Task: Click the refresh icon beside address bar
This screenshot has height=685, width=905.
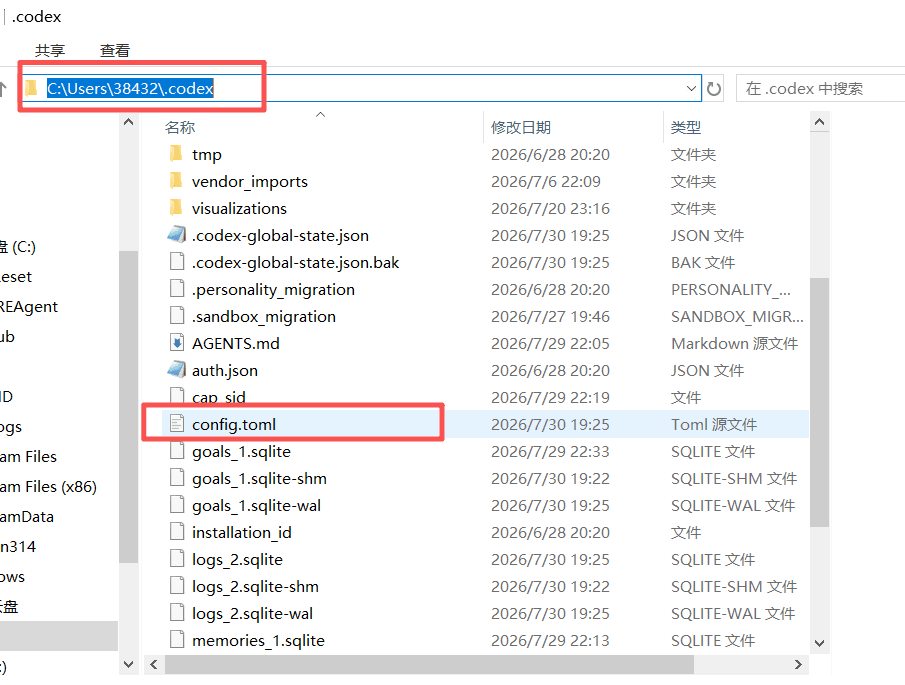Action: [714, 89]
